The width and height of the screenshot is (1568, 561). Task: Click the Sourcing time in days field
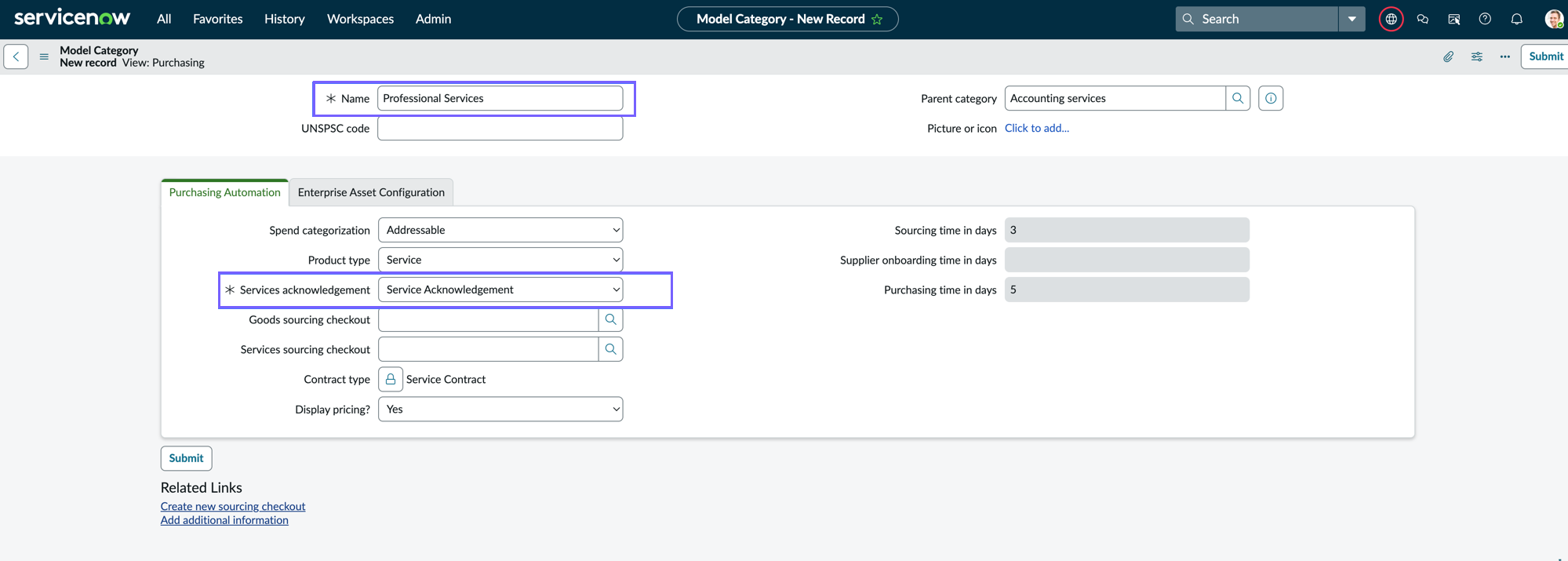click(x=1126, y=230)
